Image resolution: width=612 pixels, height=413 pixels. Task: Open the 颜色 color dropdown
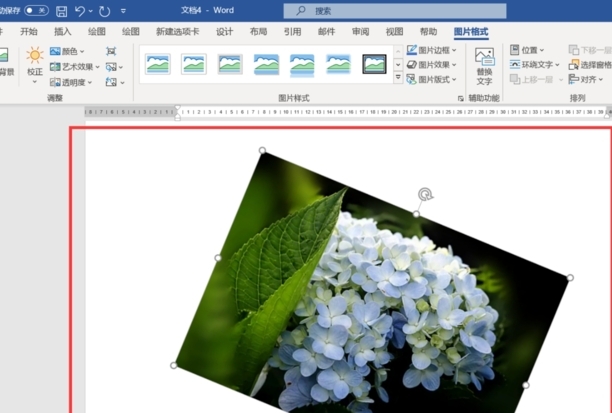click(x=67, y=51)
